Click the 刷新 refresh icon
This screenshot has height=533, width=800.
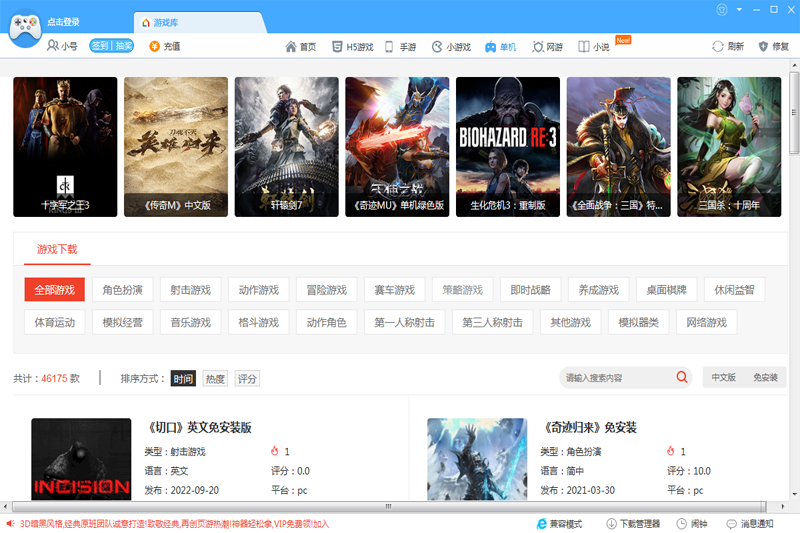coord(717,47)
